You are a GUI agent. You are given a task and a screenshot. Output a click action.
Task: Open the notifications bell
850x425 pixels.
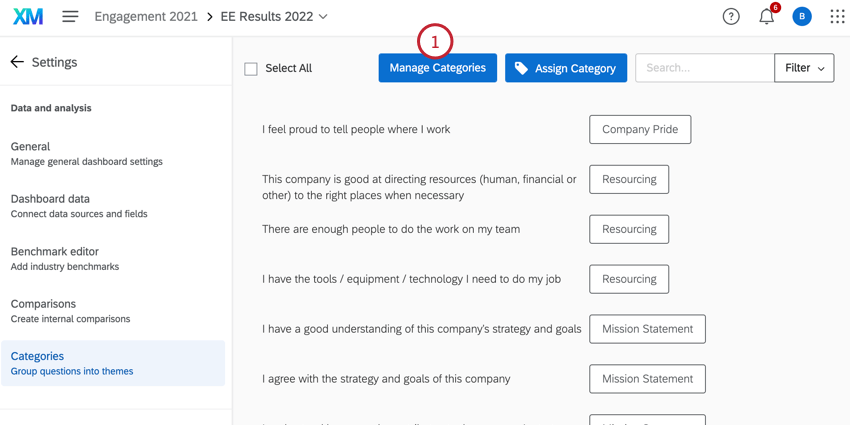point(766,17)
